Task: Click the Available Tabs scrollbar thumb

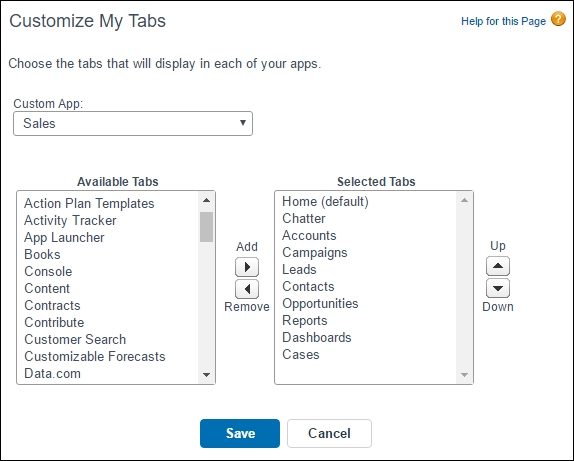Action: (x=206, y=227)
